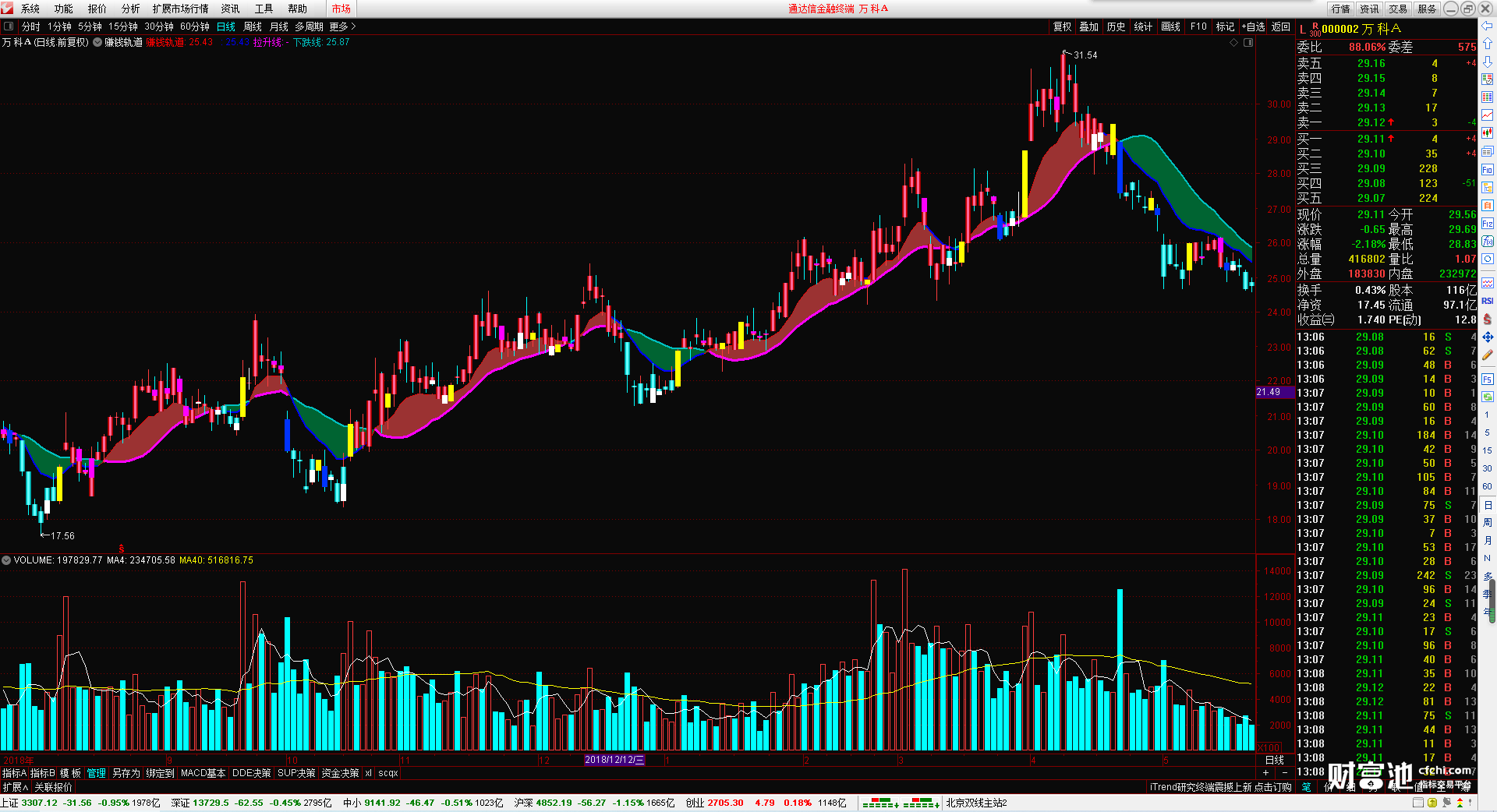Click the yellow coin status bar icon

1432,803
